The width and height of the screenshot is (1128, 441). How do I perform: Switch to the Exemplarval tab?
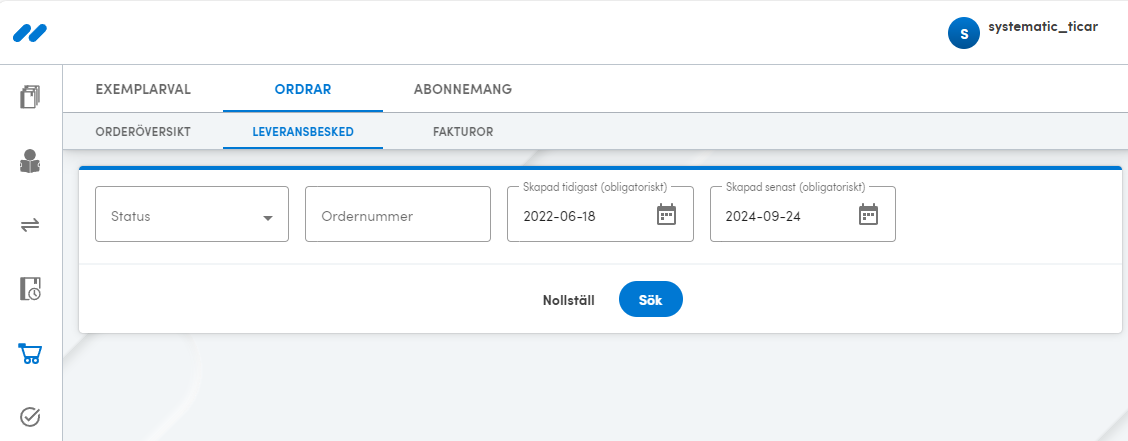tap(143, 90)
